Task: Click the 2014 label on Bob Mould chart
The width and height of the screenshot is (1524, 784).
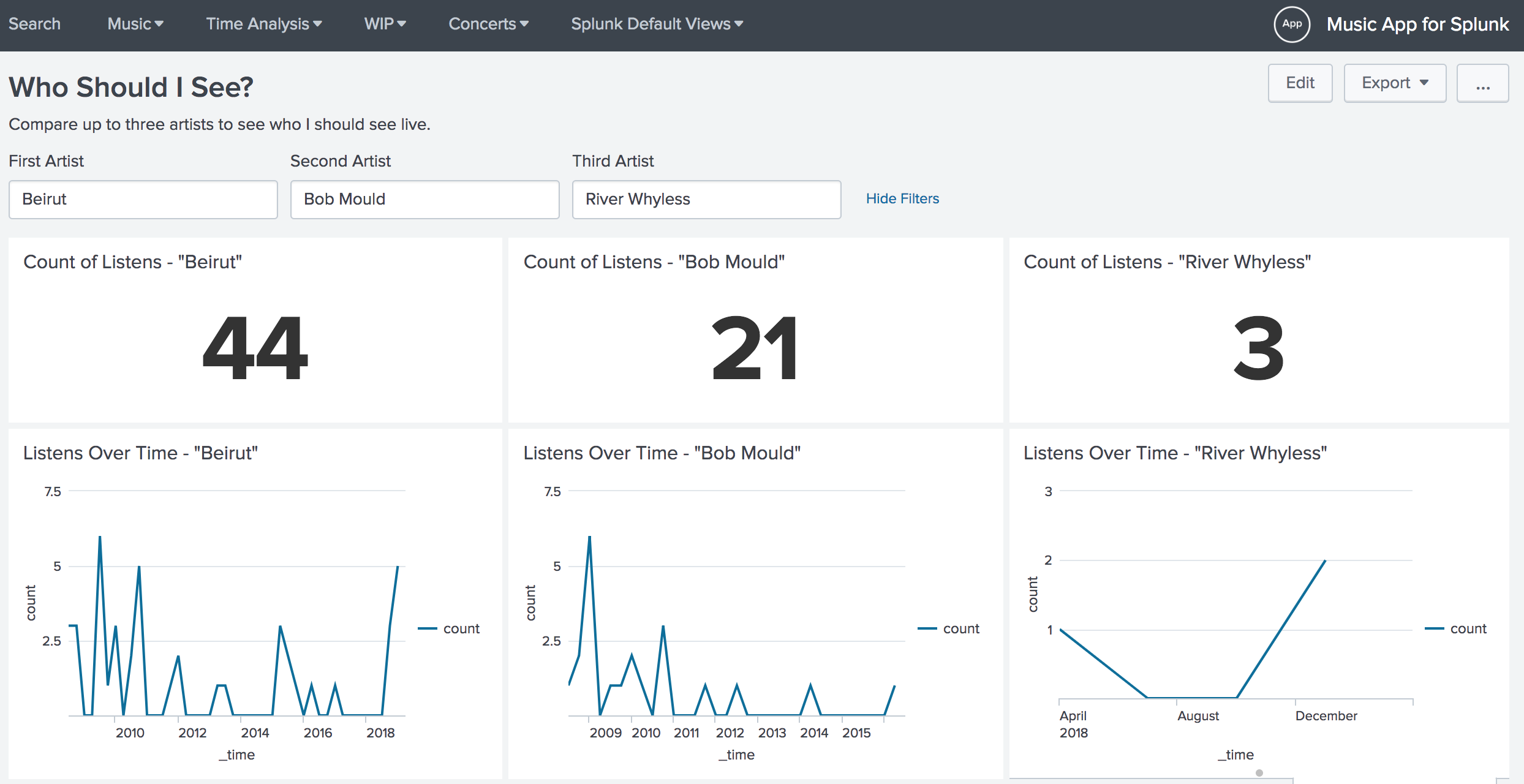Action: (x=814, y=733)
